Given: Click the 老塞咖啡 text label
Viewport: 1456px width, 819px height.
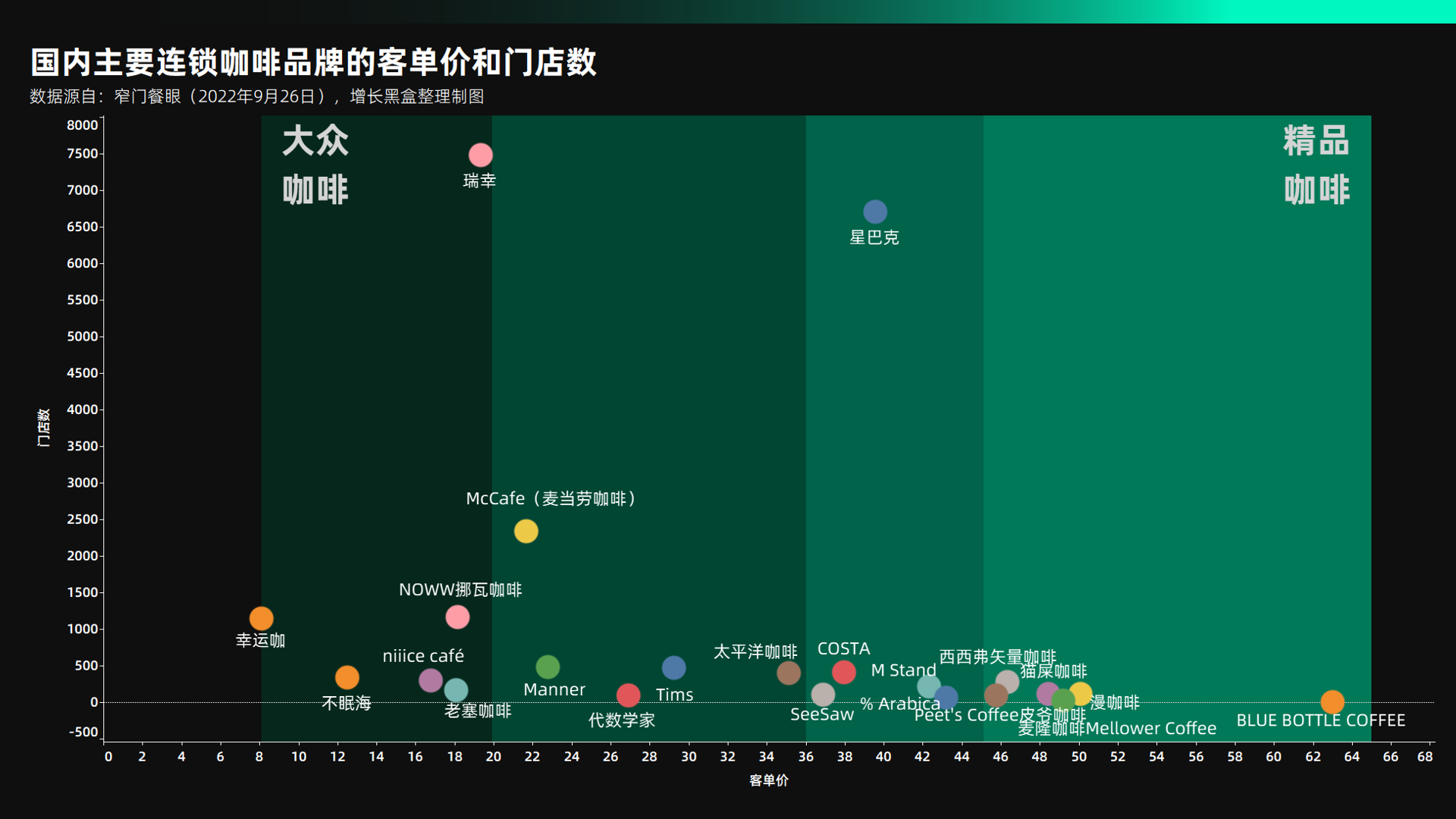Looking at the screenshot, I should tap(478, 711).
